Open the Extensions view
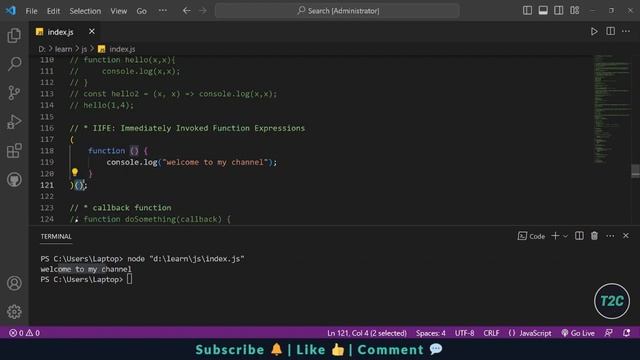 tap(14, 151)
